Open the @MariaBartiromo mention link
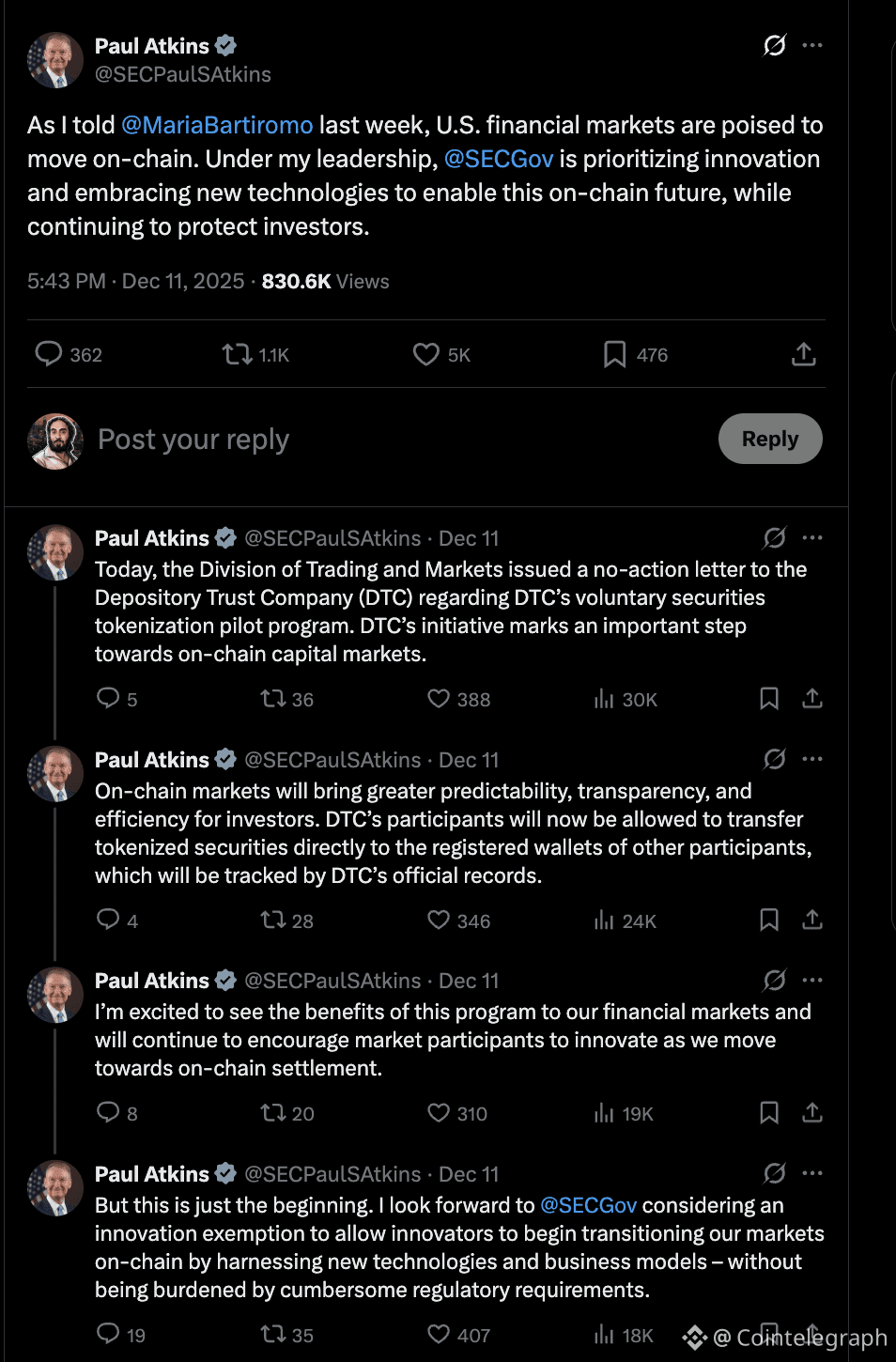This screenshot has width=896, height=1362. coord(217,125)
